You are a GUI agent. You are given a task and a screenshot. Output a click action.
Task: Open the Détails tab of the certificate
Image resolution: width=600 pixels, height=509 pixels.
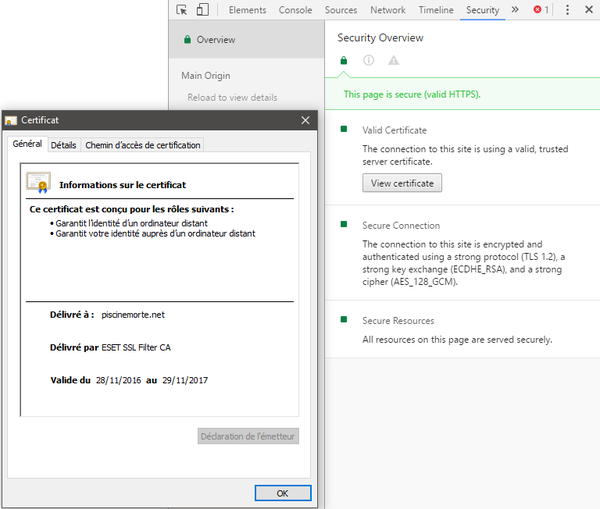point(63,145)
